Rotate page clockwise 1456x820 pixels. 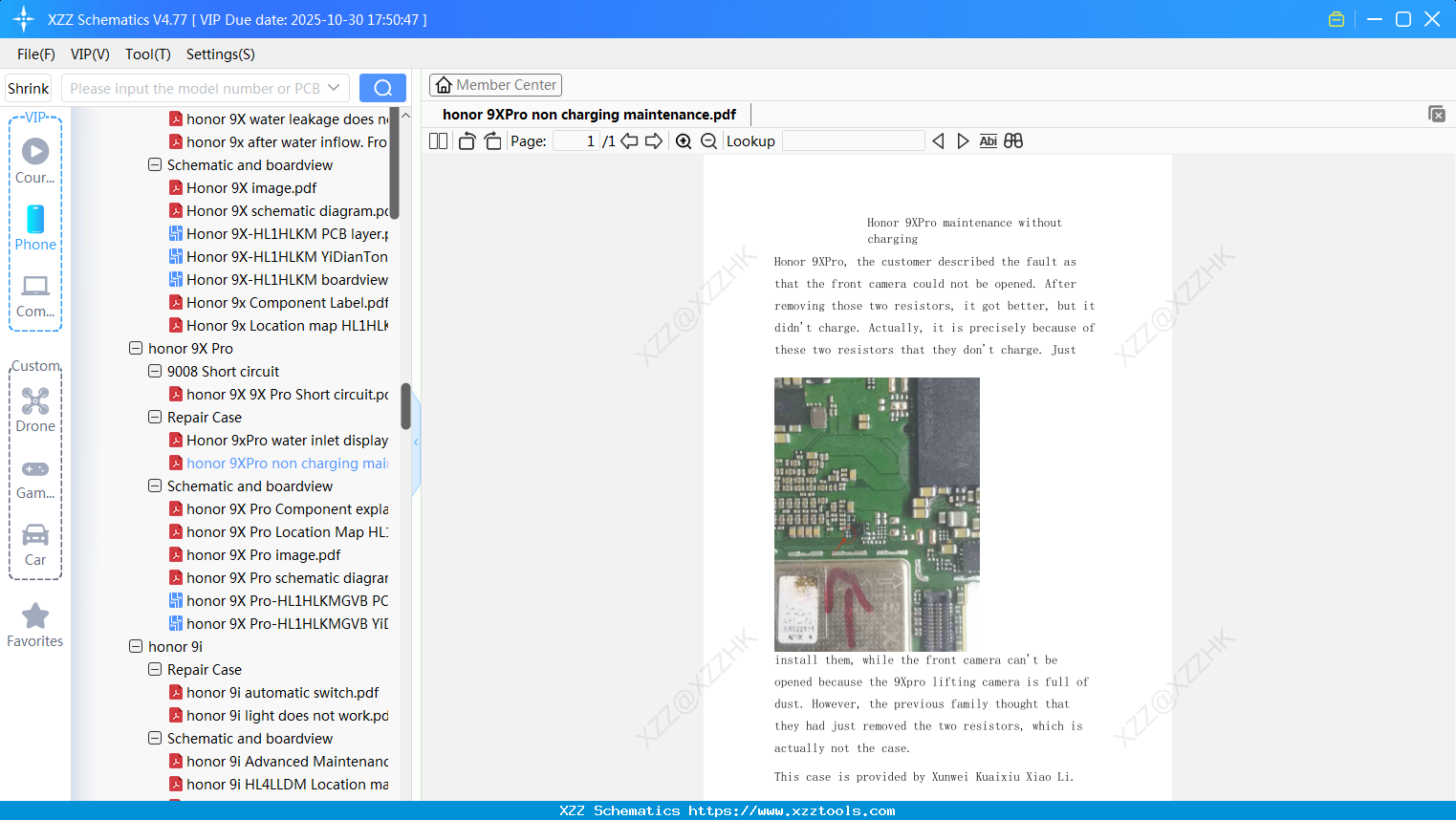pos(492,141)
